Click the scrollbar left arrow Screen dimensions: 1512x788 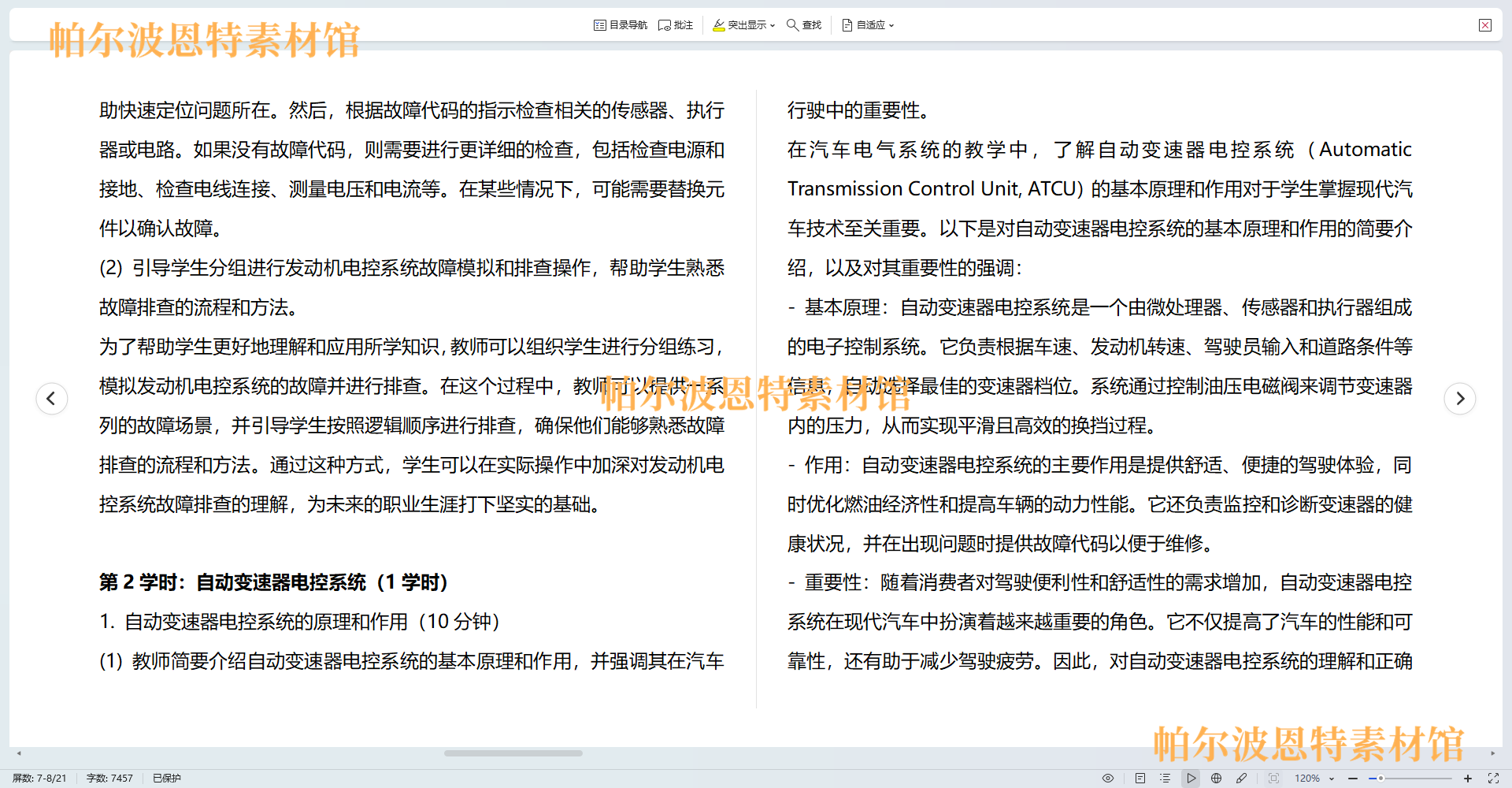coord(19,753)
